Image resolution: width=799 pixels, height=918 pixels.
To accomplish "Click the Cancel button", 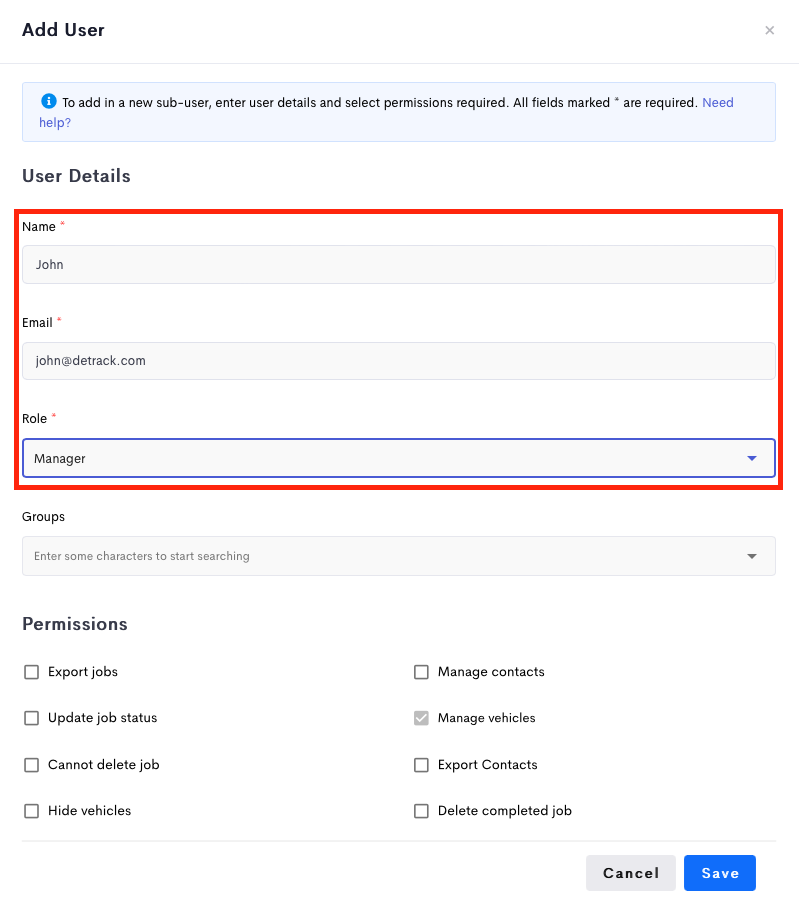I will (630, 873).
